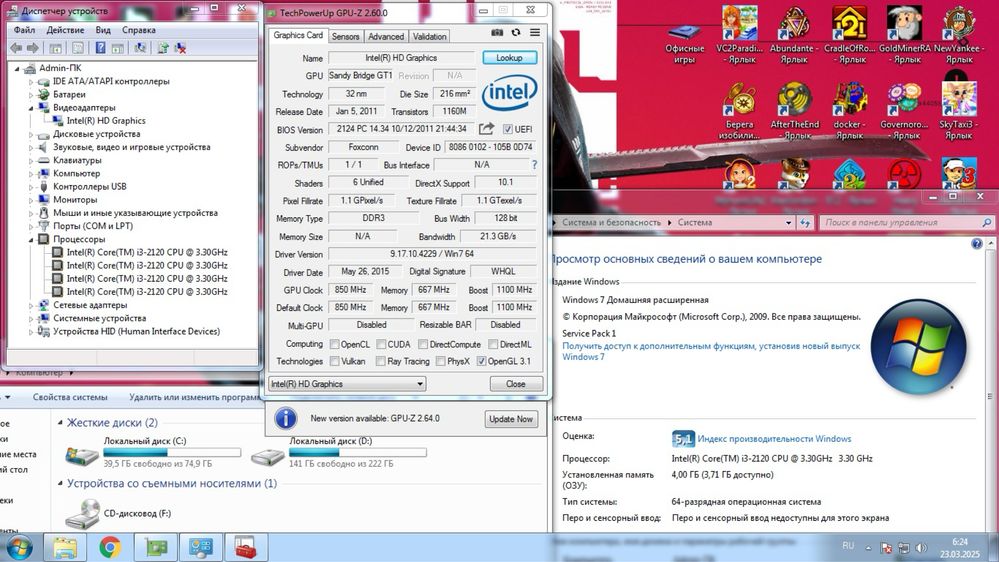Open Chrome from the taskbar
999x562 pixels.
[x=110, y=547]
